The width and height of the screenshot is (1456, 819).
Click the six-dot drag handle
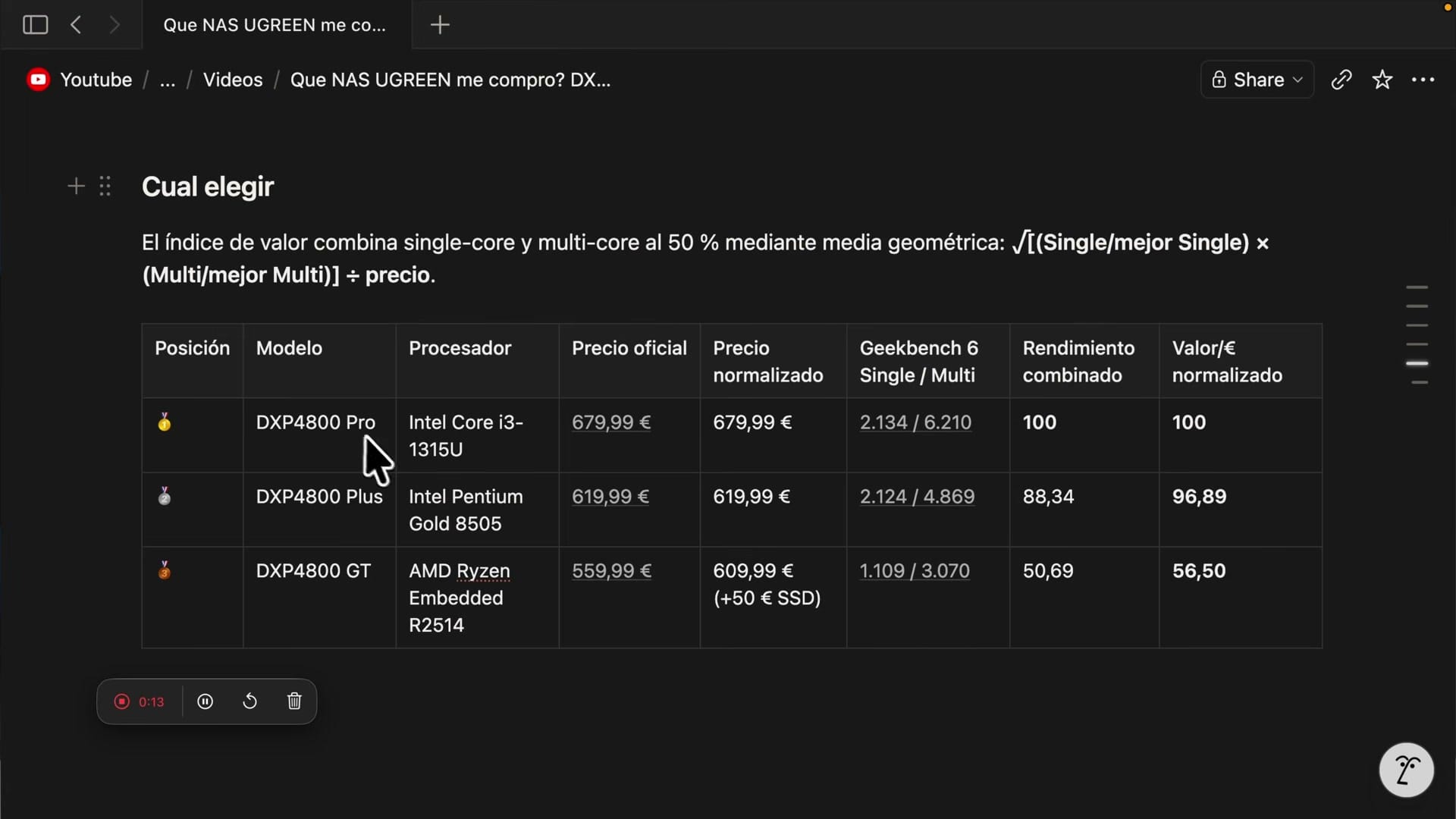pos(105,186)
